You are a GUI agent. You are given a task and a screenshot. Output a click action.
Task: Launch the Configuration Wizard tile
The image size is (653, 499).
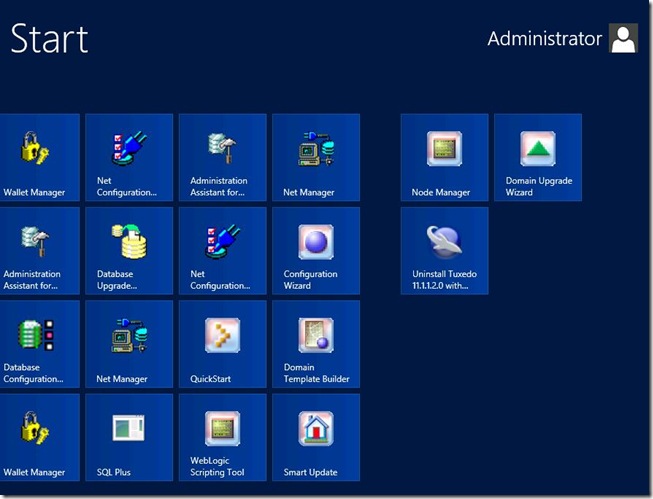[316, 251]
